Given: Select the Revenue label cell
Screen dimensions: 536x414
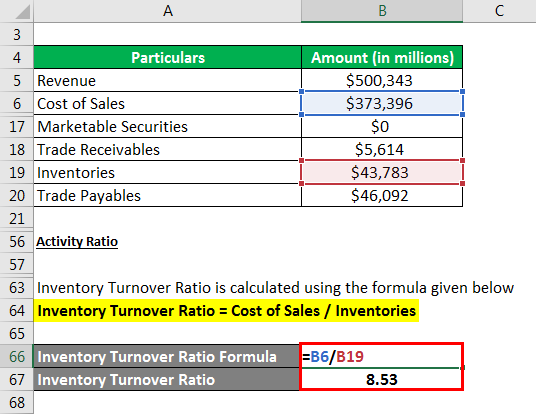Looking at the screenshot, I should pyautogui.click(x=168, y=81).
